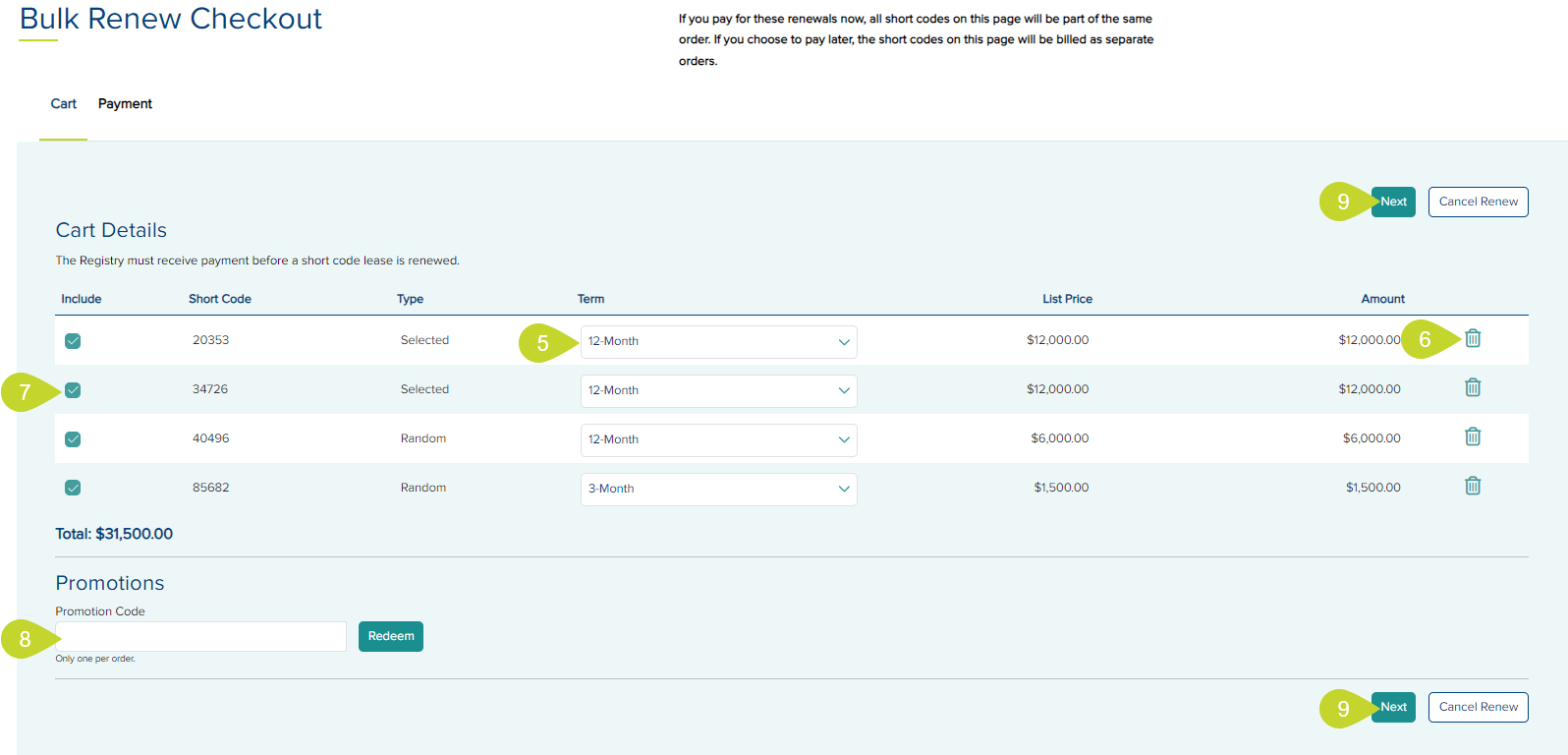
Task: Uncheck the Include box for 20353
Action: [73, 341]
